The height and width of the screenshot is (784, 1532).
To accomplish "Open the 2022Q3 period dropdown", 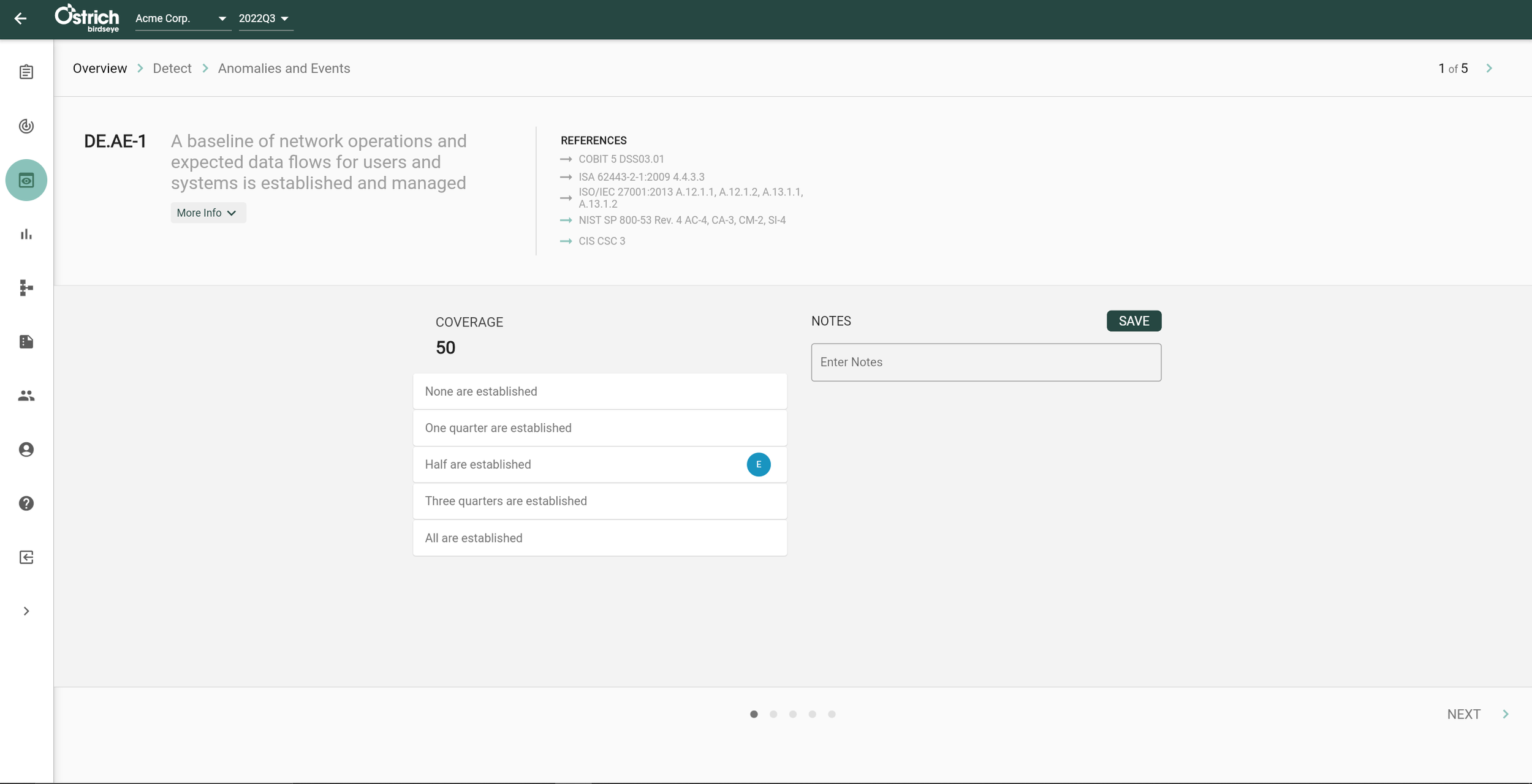I will tap(264, 19).
